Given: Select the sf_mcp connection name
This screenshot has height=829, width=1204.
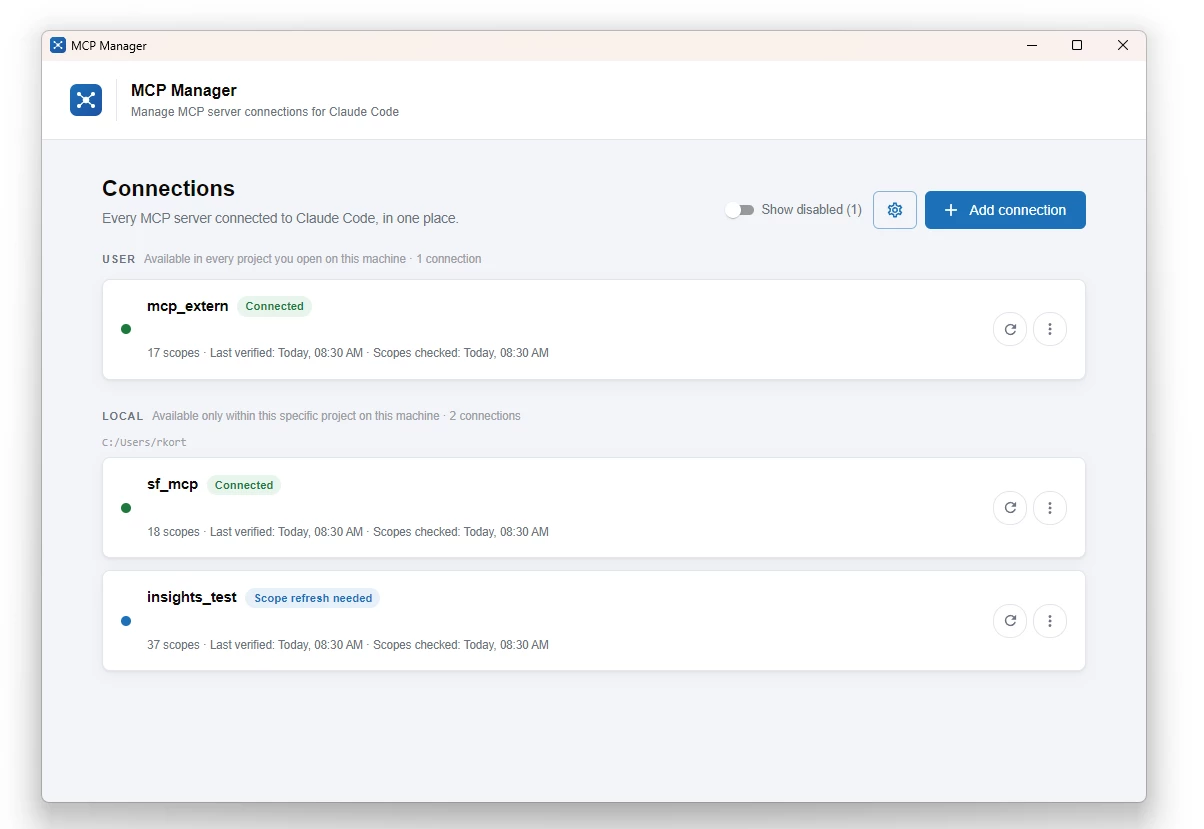Looking at the screenshot, I should pos(173,485).
